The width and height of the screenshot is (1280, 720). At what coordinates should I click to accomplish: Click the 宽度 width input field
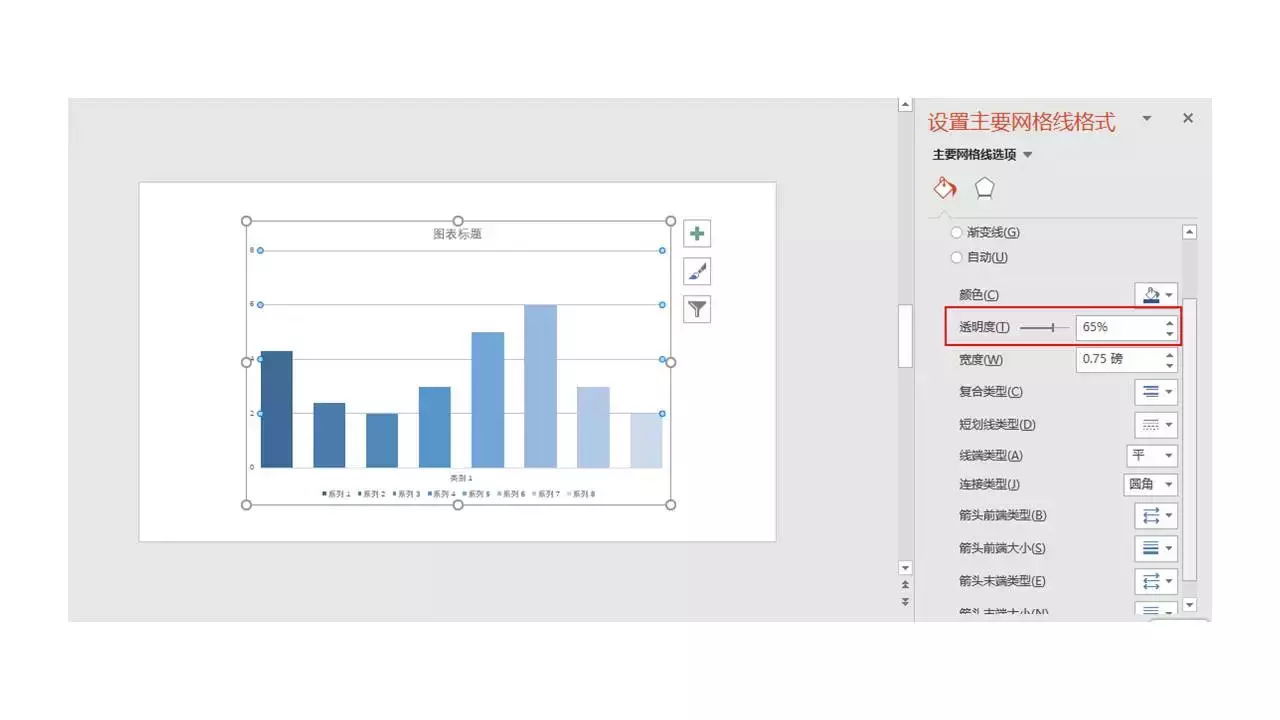1120,359
